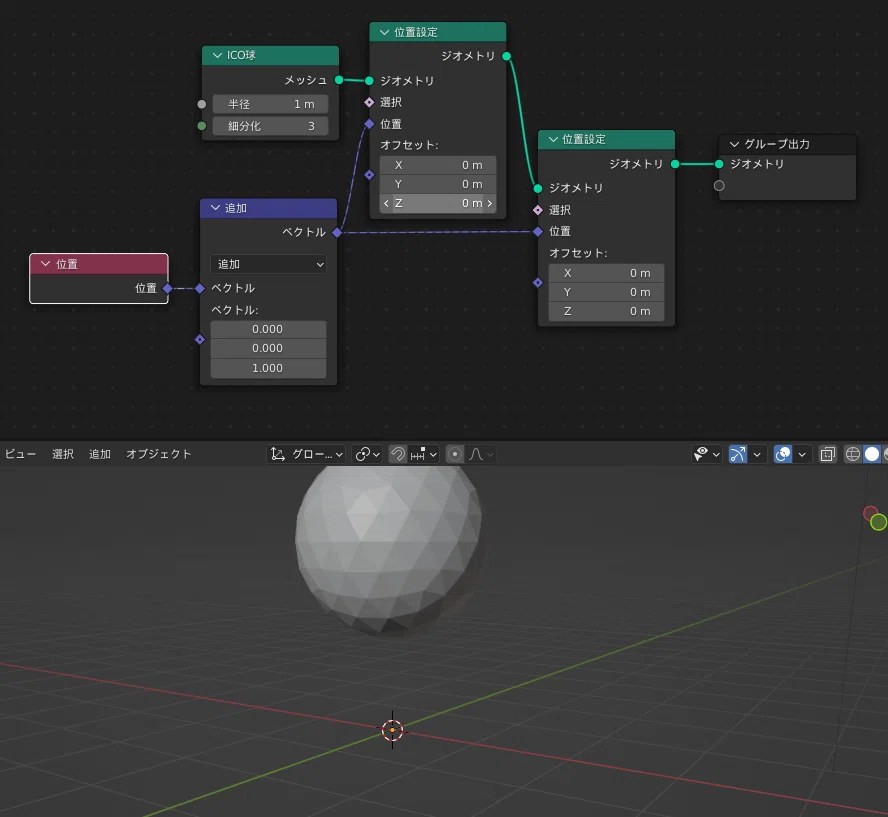Click the 細分化 input socket
This screenshot has width=888, height=817.
(202, 126)
